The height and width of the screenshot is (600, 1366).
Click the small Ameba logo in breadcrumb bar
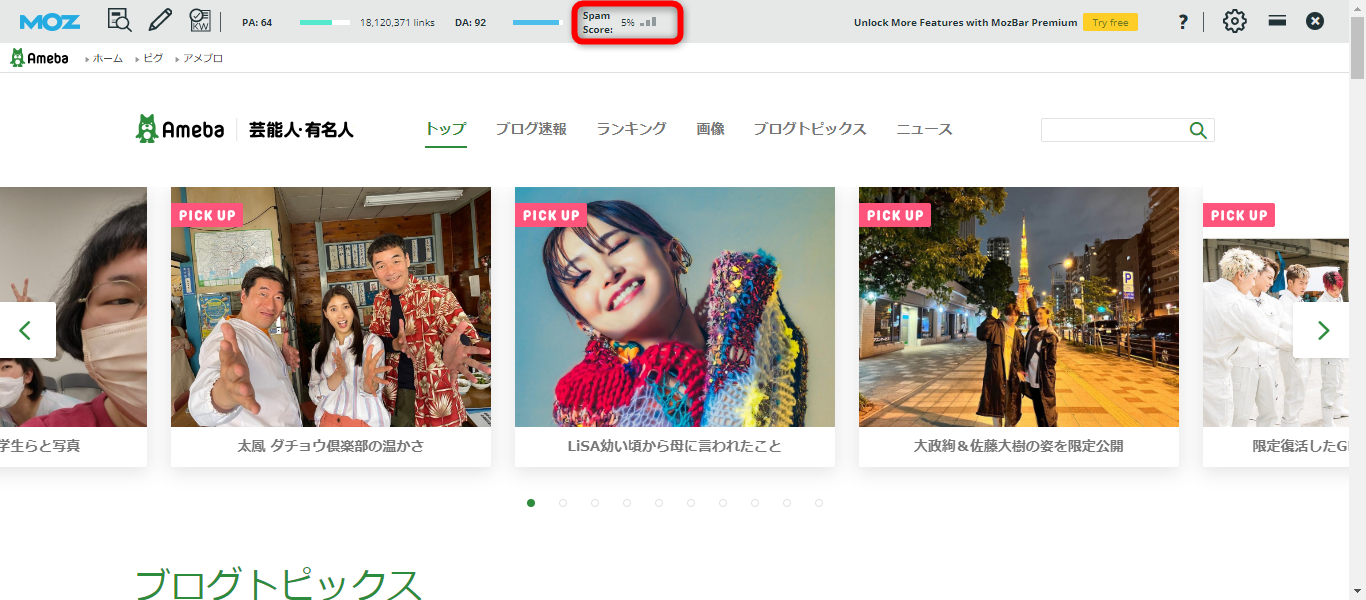[x=39, y=58]
